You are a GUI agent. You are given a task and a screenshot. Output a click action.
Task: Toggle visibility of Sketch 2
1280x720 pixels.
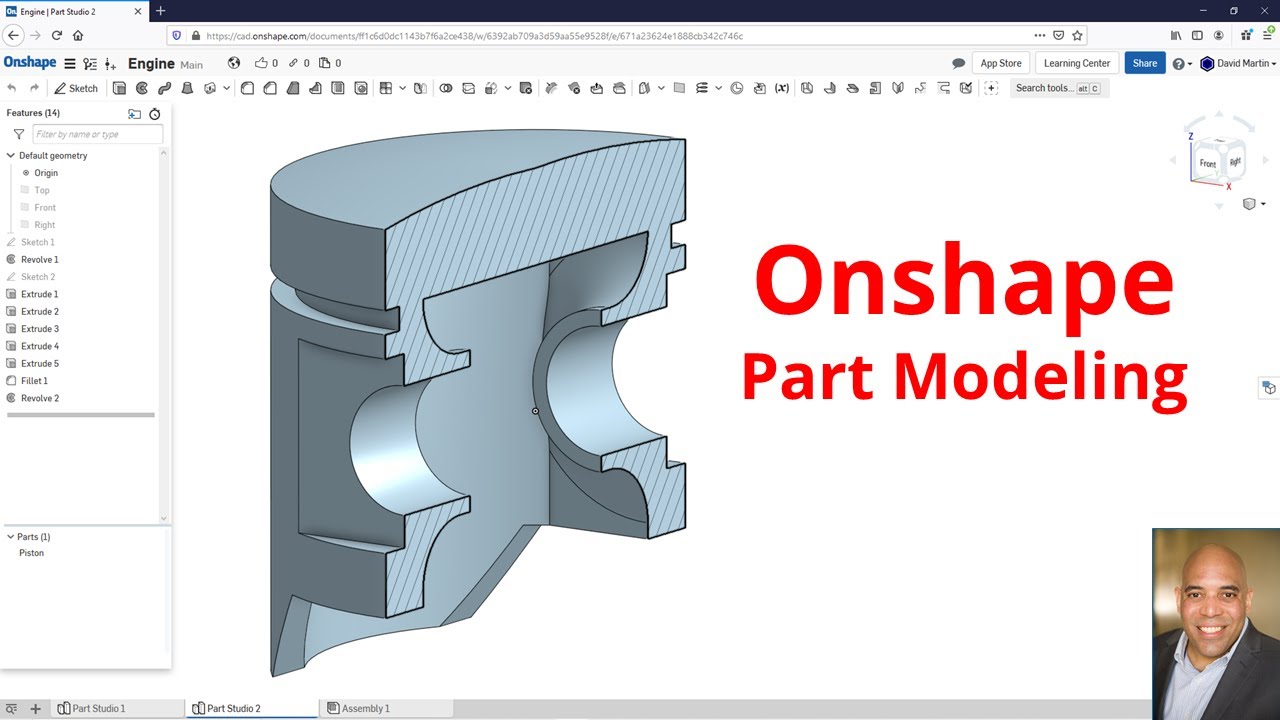pos(12,277)
